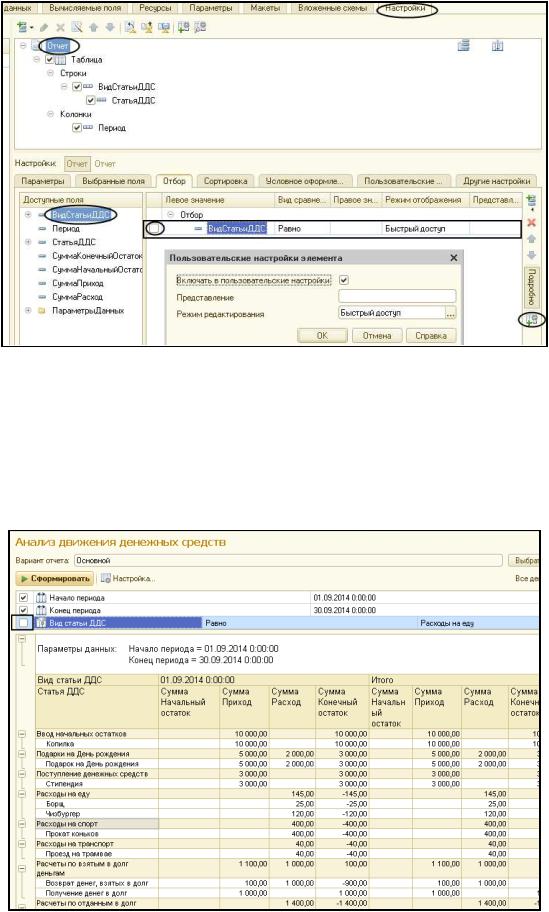
Task: Open the Другие настройки tab
Action: [497, 181]
